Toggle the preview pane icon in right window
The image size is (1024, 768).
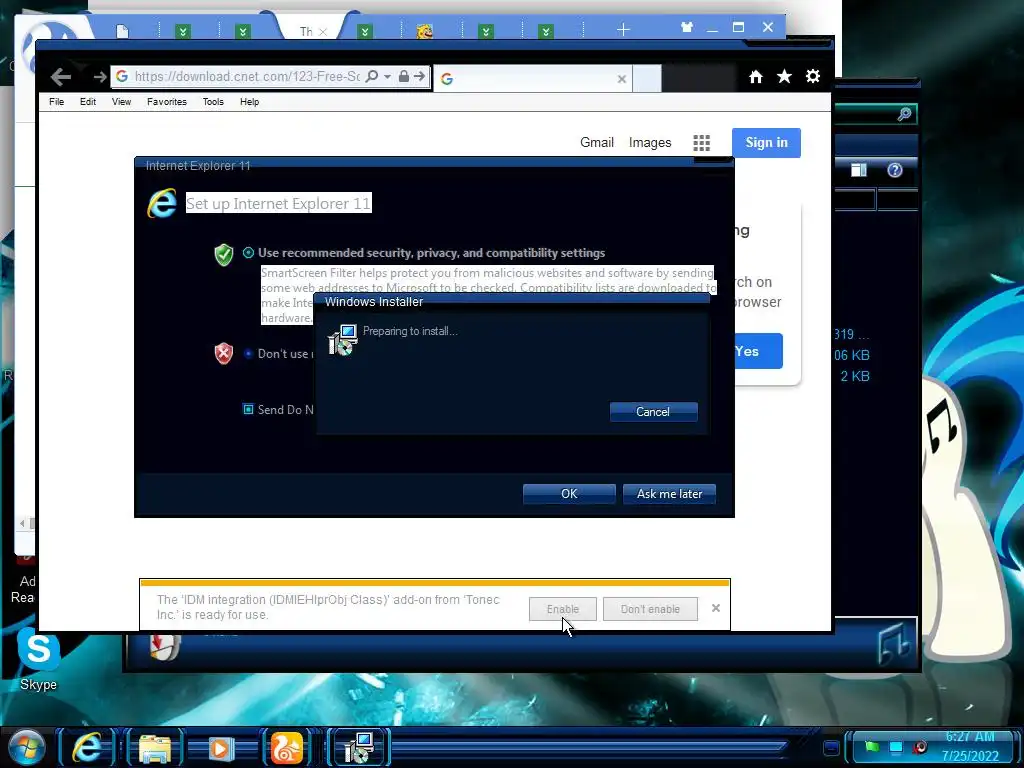coord(859,170)
